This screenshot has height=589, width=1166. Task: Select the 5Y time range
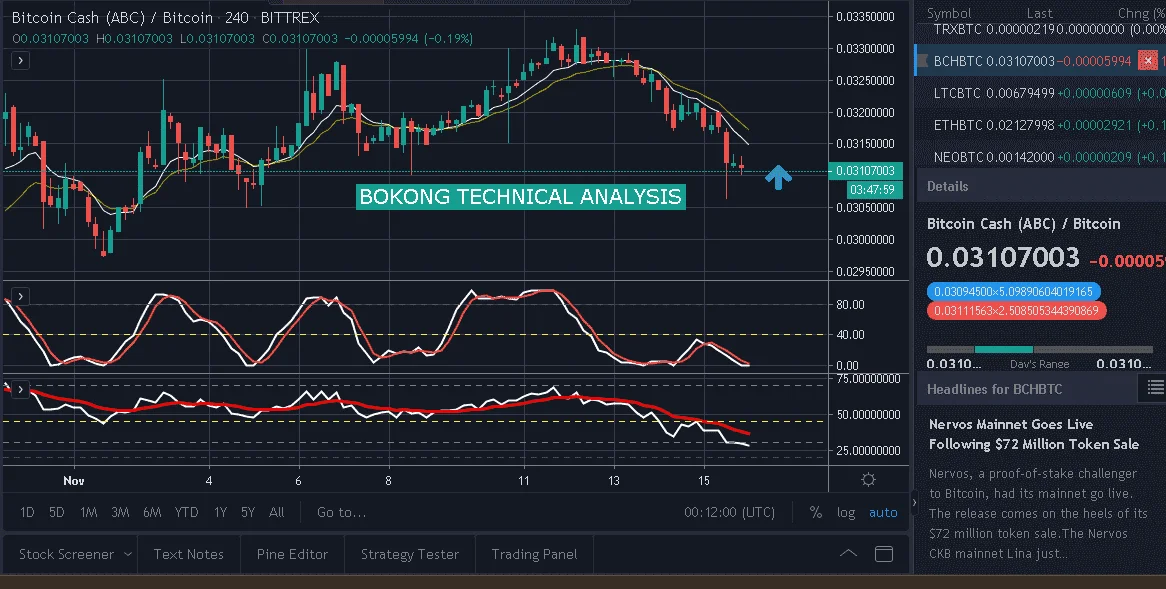[248, 512]
